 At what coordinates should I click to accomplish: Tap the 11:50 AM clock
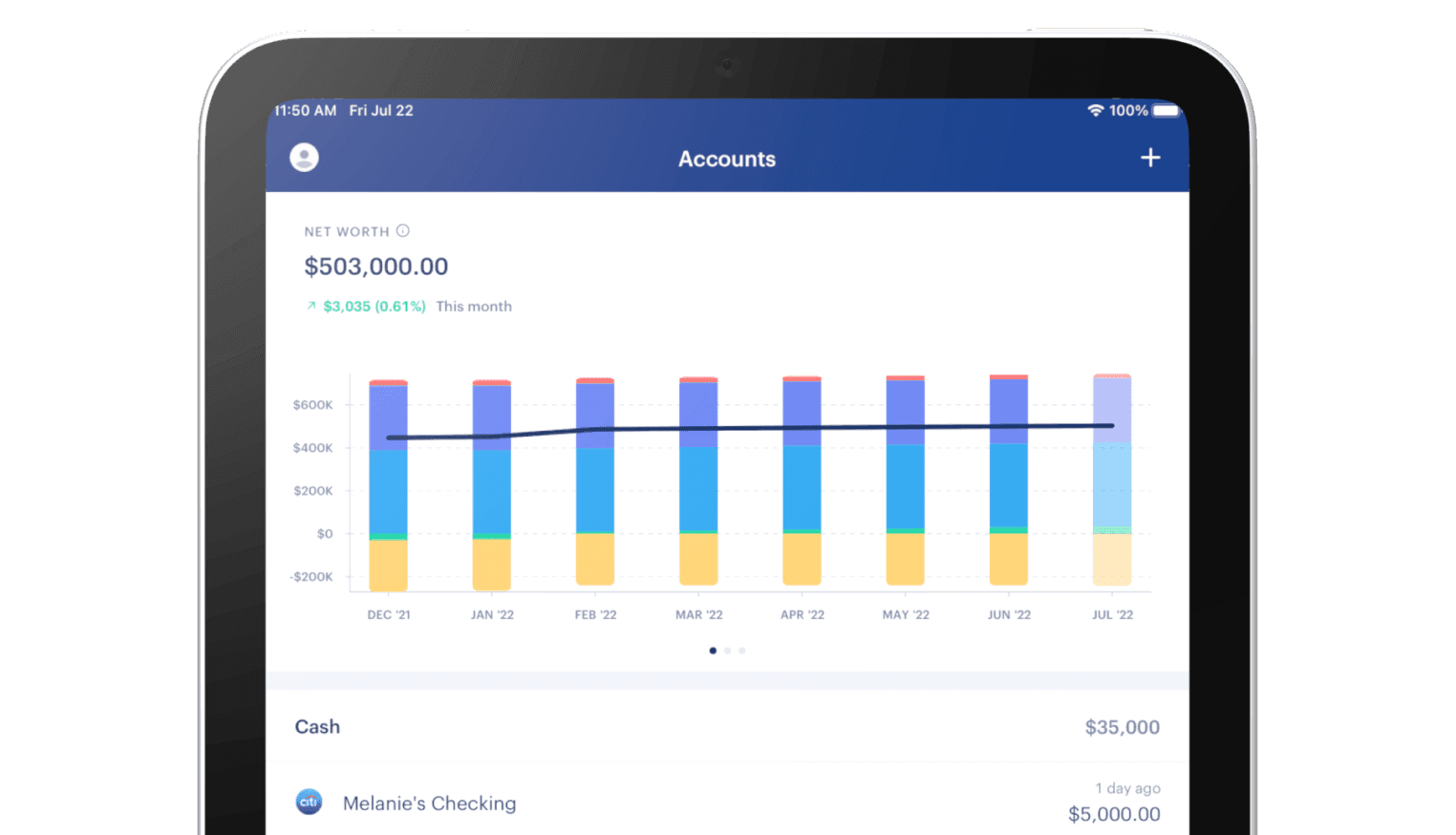click(306, 111)
